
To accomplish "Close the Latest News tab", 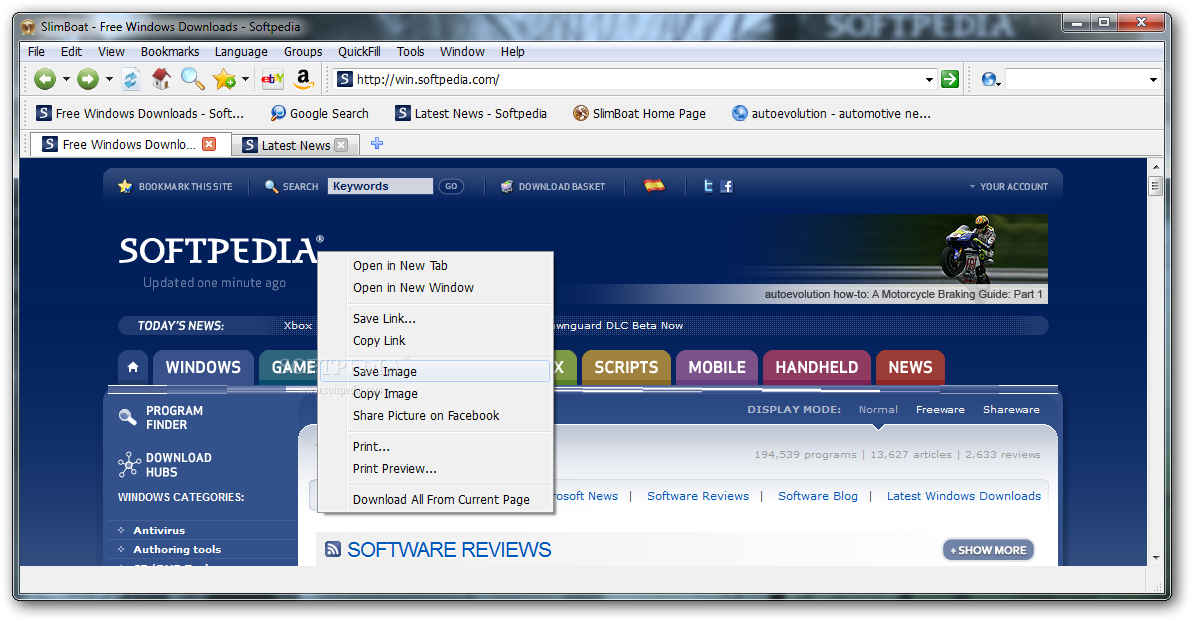I will click(341, 144).
